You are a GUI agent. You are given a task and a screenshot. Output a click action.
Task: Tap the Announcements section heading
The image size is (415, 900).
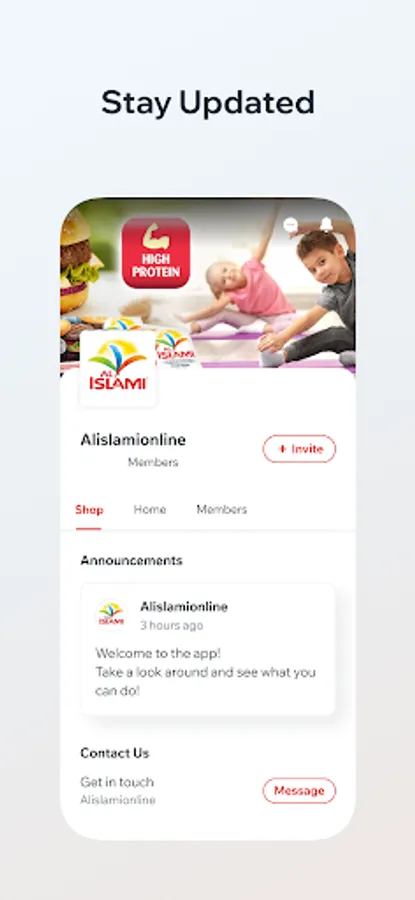coord(131,561)
